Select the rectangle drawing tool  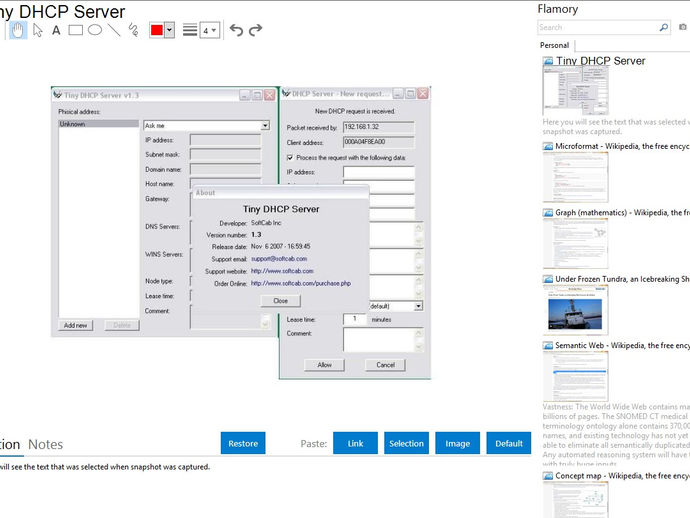[75, 30]
